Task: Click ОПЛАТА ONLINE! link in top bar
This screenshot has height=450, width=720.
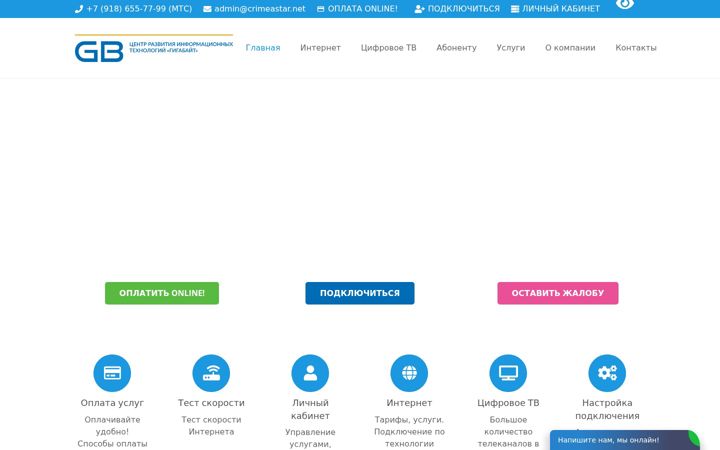Action: (363, 9)
